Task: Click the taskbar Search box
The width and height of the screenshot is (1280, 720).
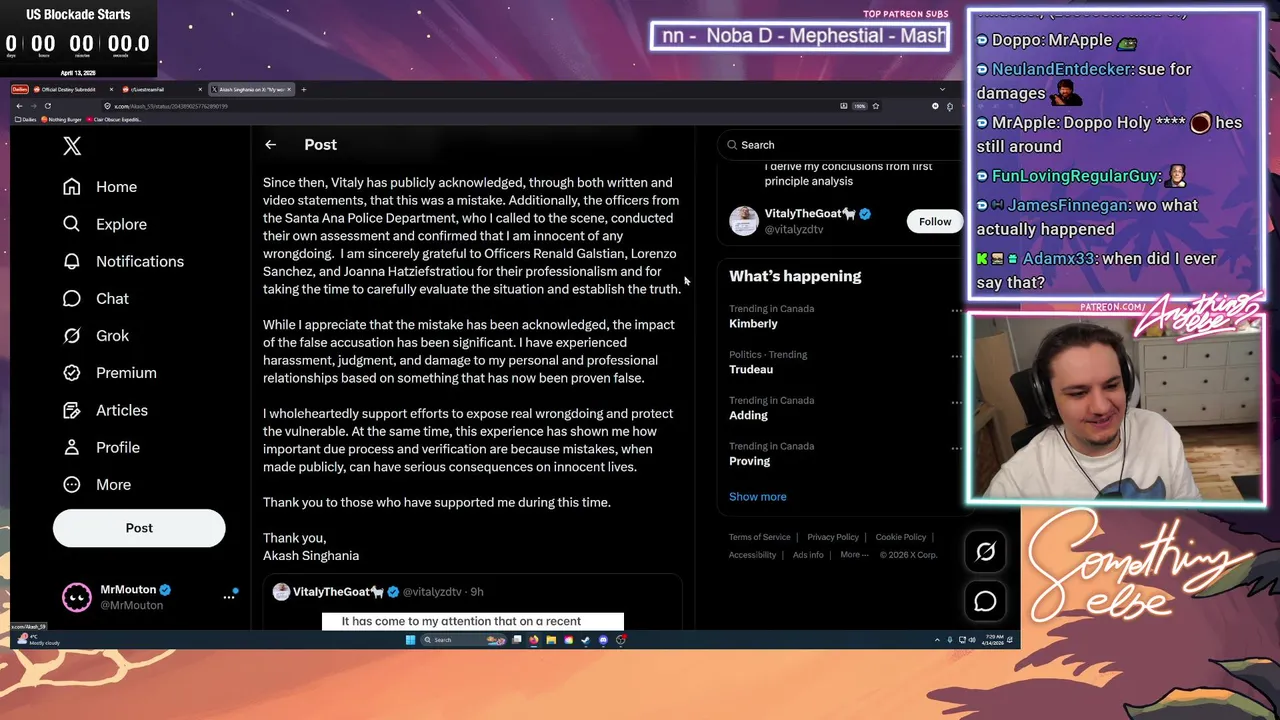Action: pos(463,640)
